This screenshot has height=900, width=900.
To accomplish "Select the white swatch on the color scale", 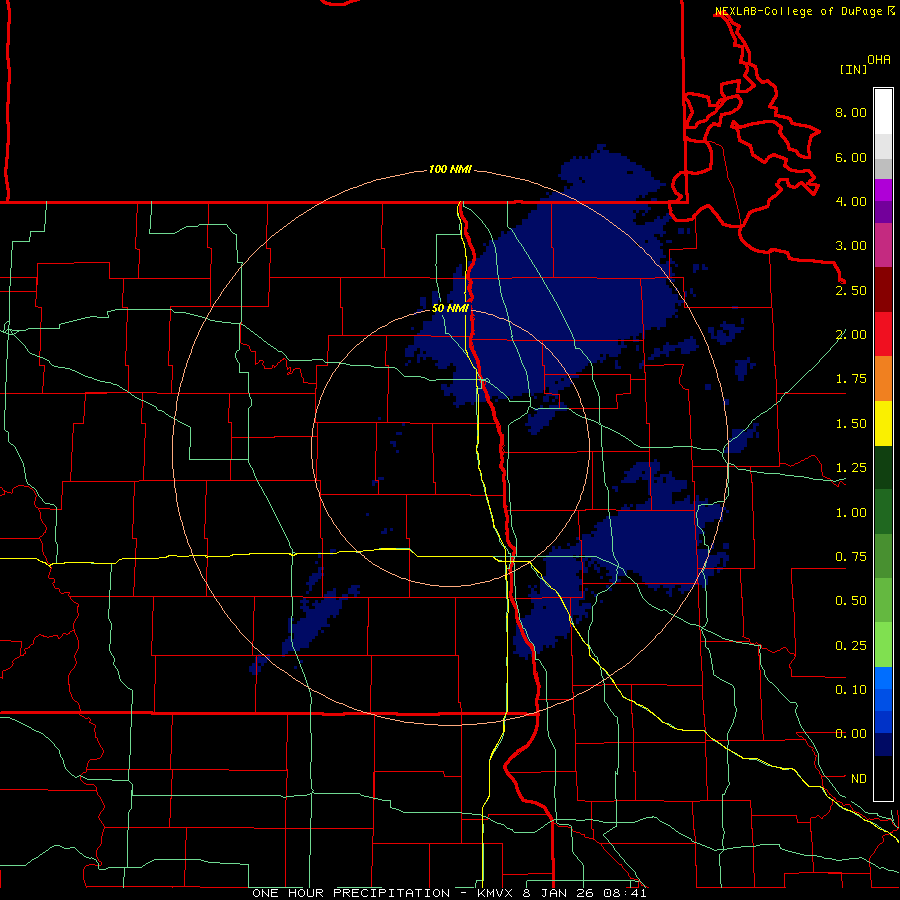I will coord(883,112).
